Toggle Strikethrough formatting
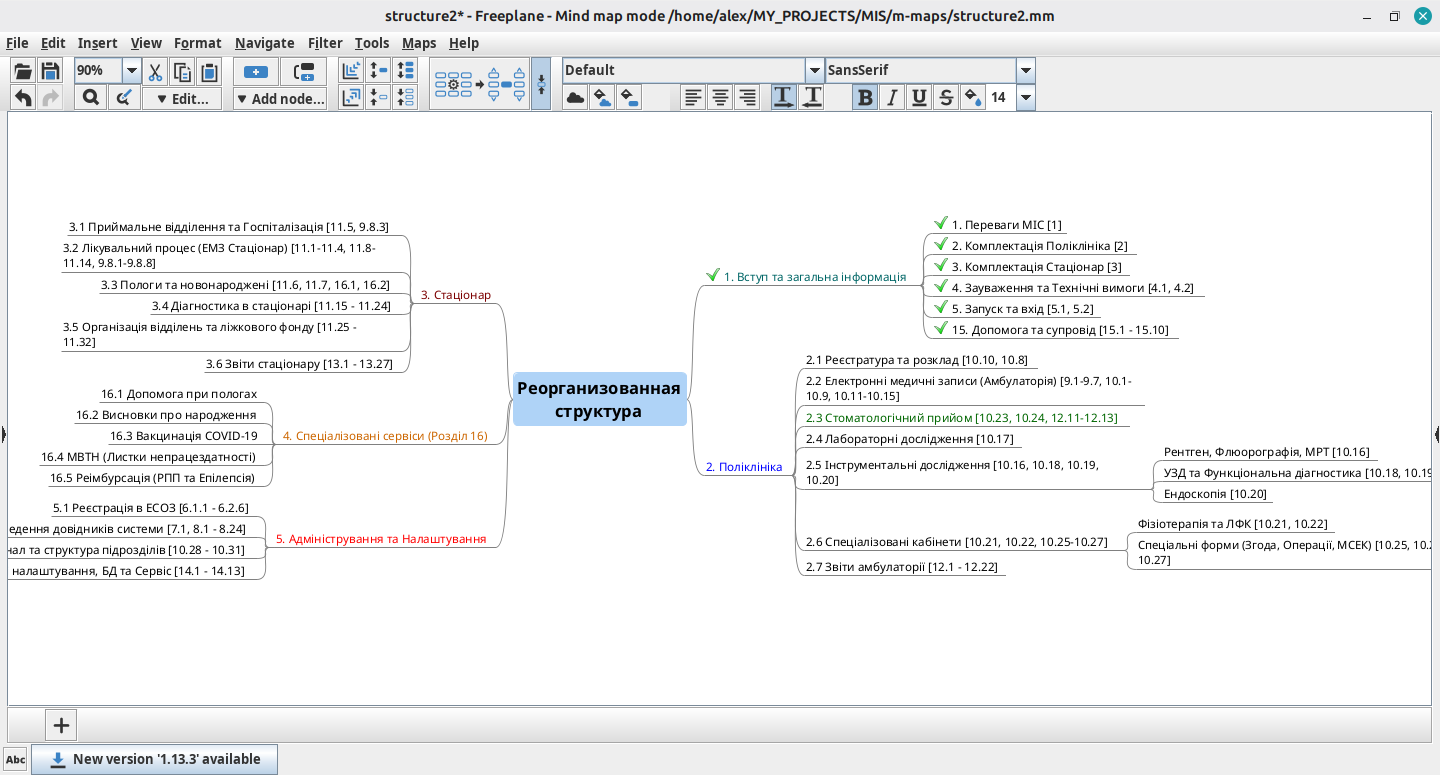 coord(946,97)
